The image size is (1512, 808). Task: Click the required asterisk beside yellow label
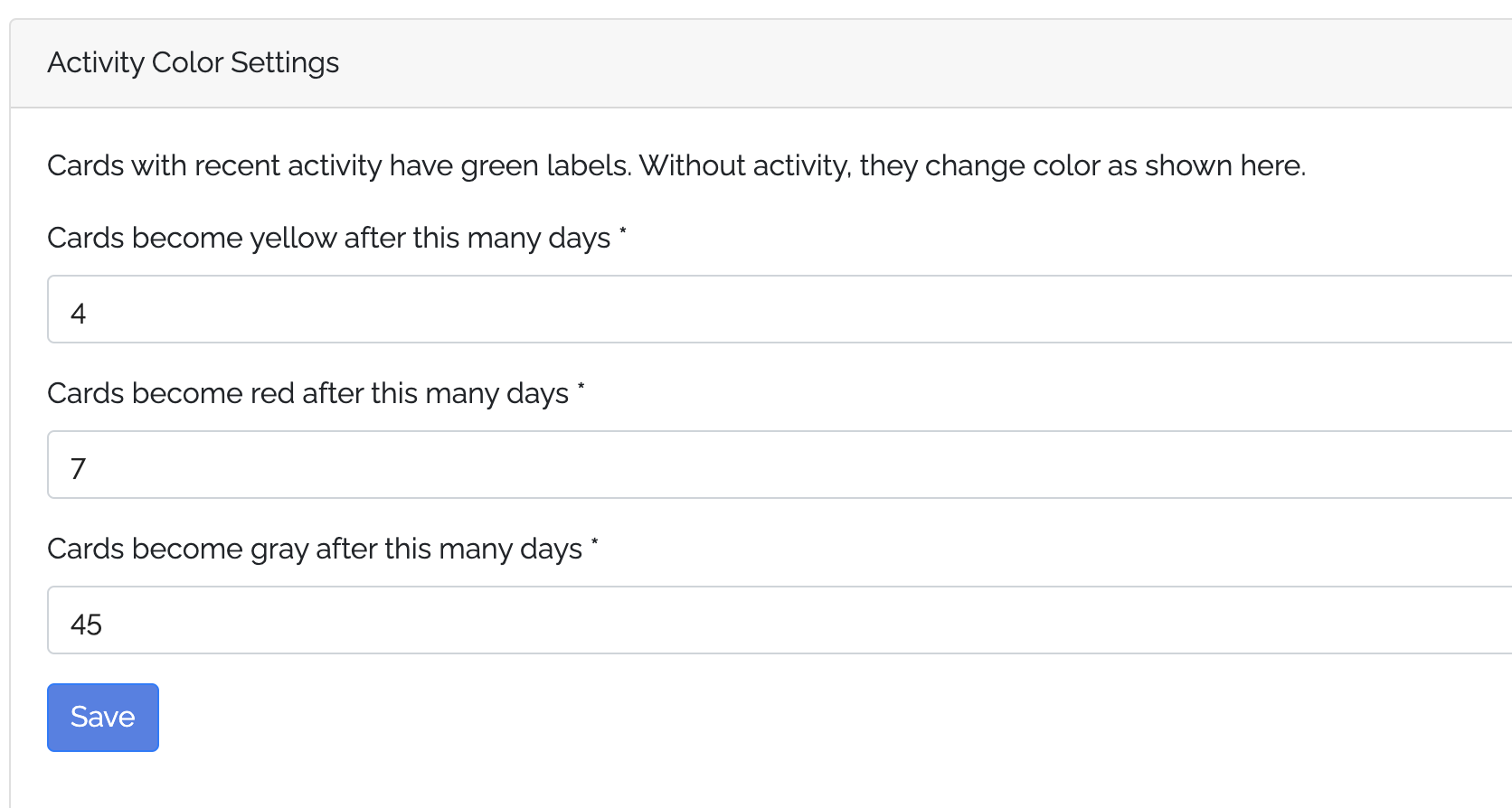pos(623,233)
